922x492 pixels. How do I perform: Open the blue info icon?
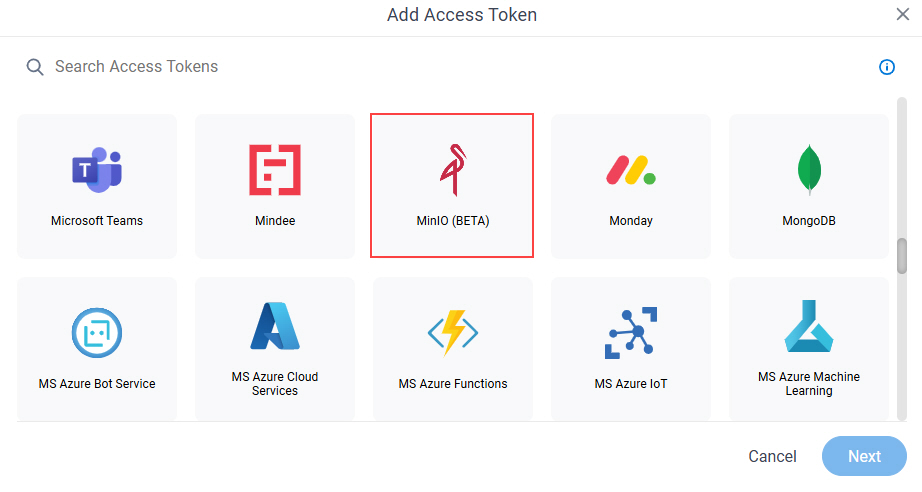(x=887, y=67)
